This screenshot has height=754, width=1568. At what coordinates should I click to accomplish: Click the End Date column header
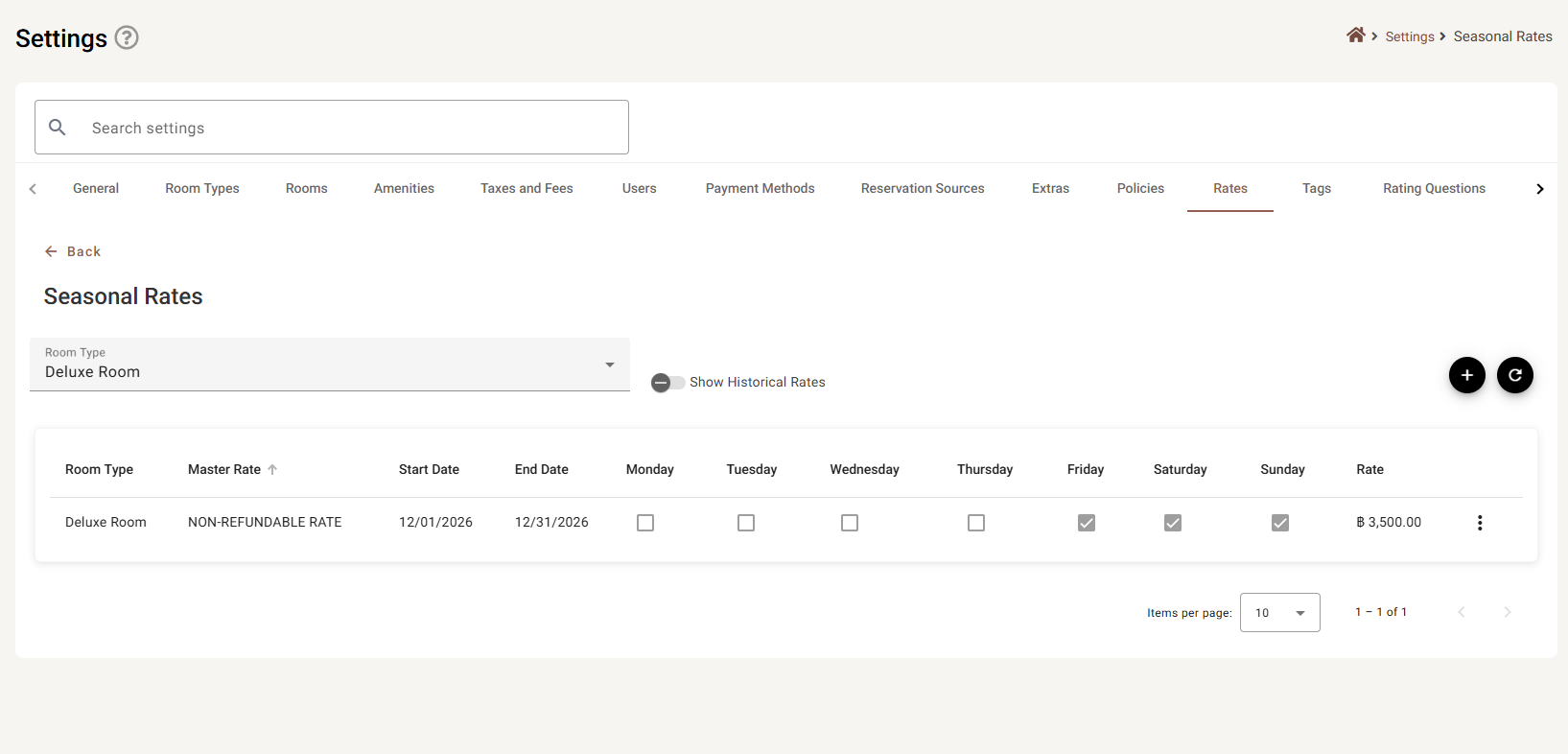tap(542, 469)
